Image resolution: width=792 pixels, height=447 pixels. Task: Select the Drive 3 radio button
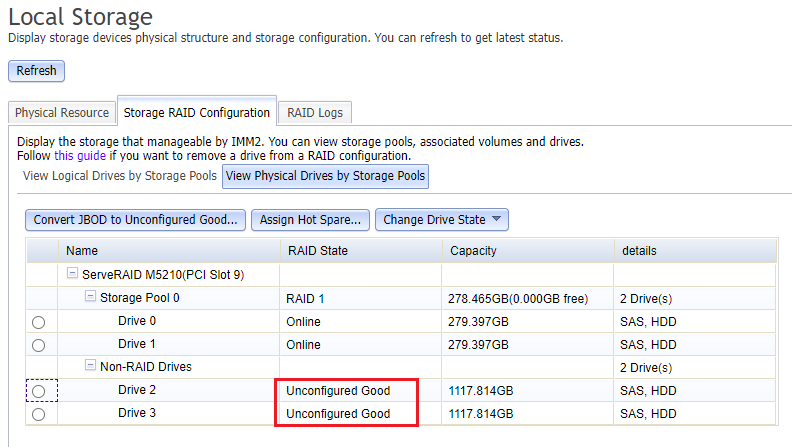[39, 414]
